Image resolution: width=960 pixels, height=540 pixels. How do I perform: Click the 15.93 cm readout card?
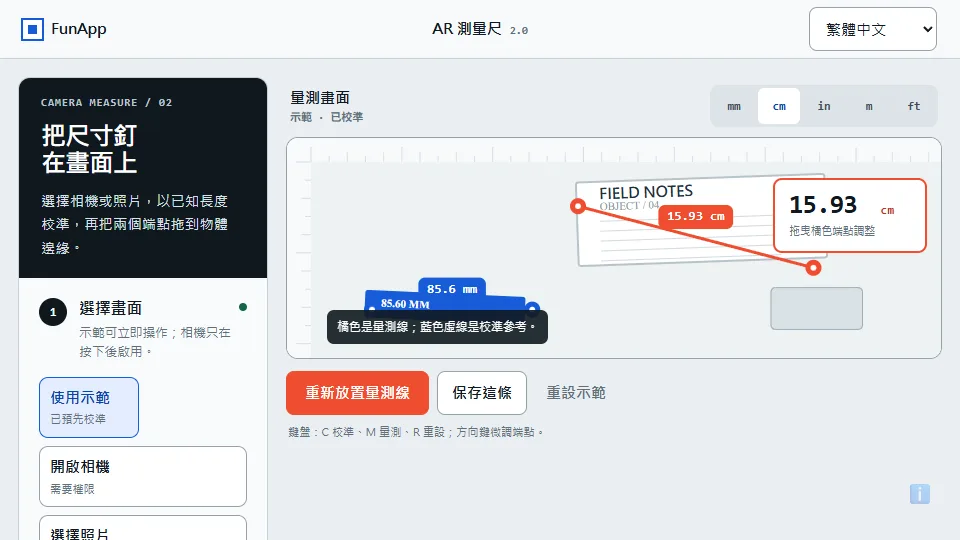point(850,216)
